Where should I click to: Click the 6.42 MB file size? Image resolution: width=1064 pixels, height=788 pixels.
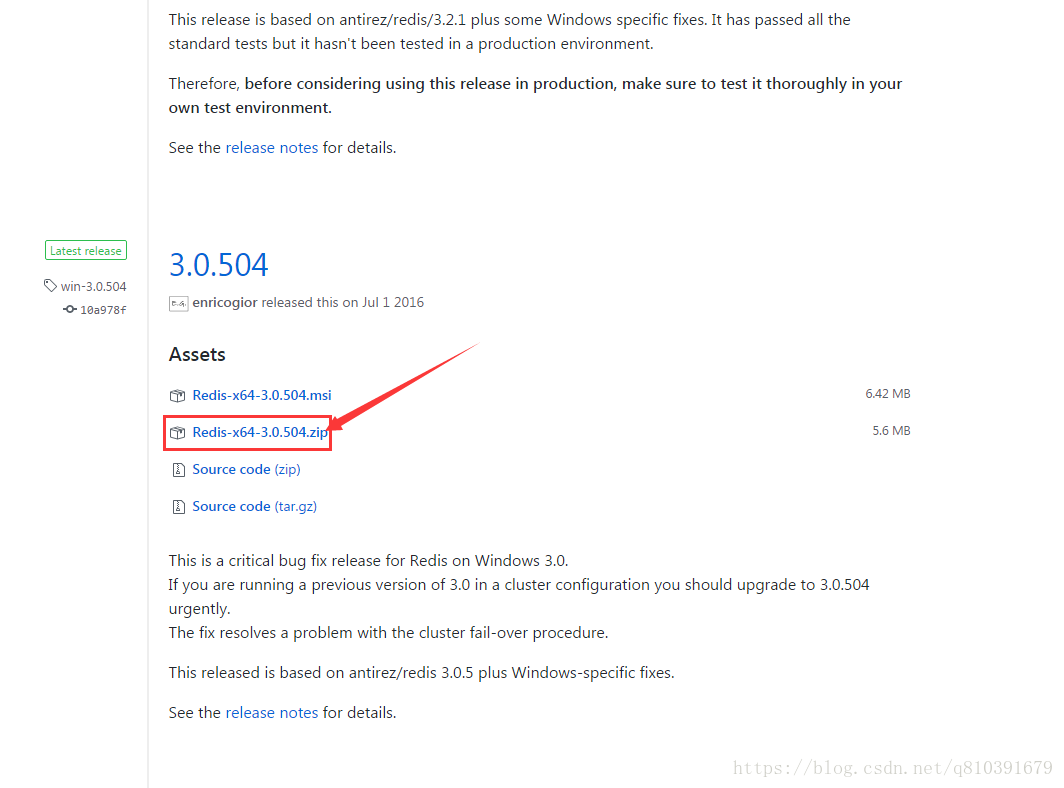888,394
